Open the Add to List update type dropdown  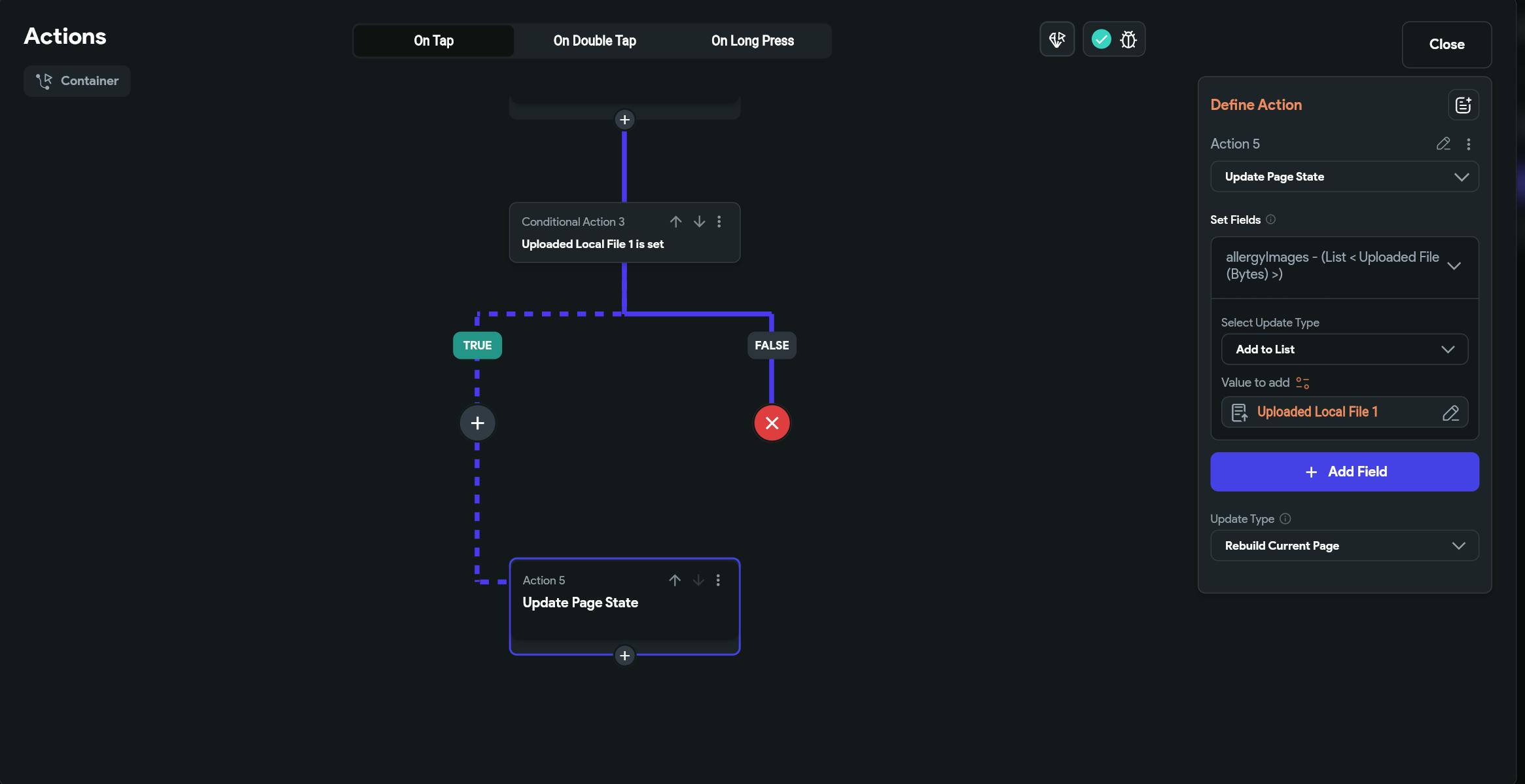[1344, 349]
